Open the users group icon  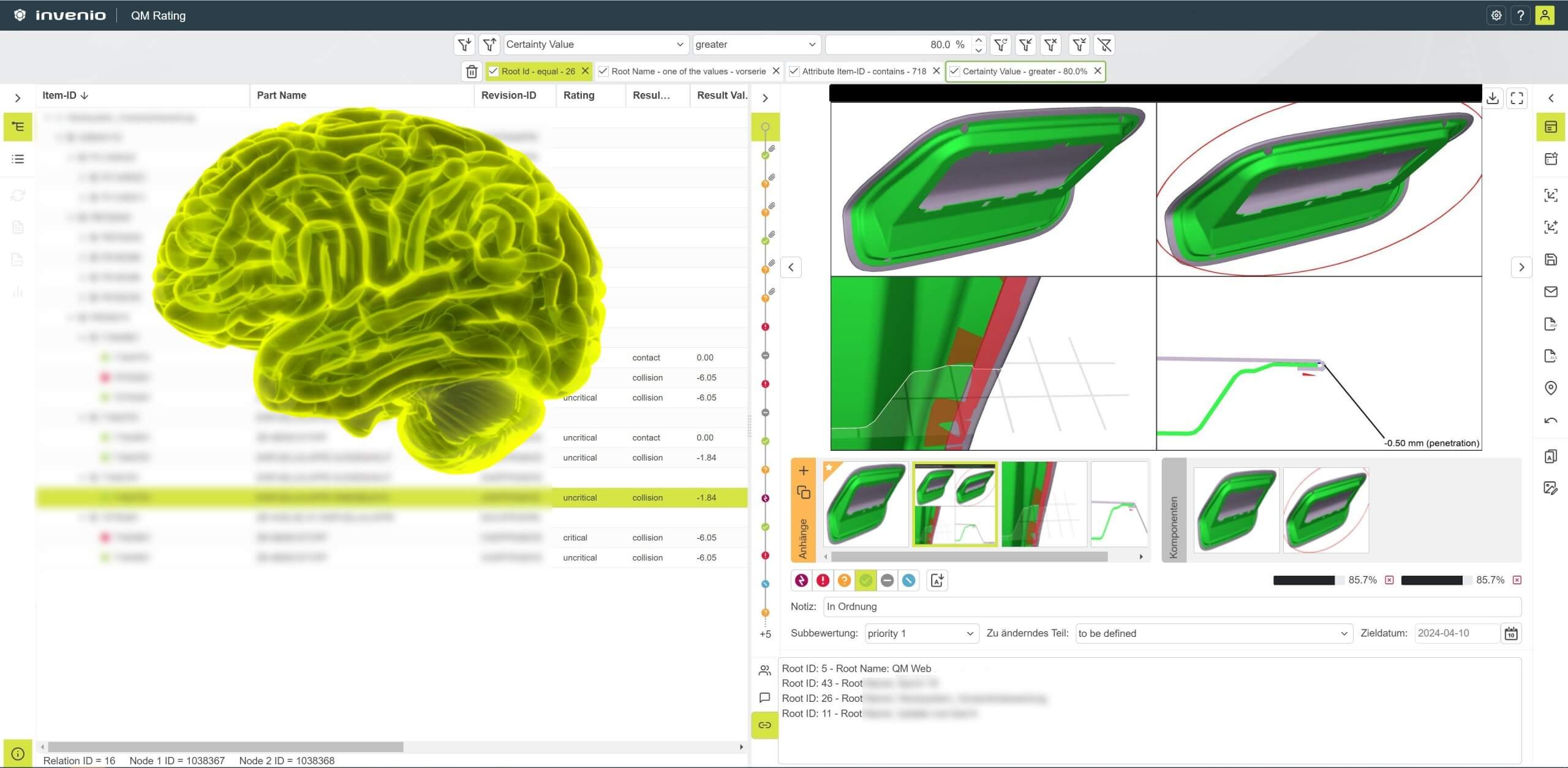765,671
